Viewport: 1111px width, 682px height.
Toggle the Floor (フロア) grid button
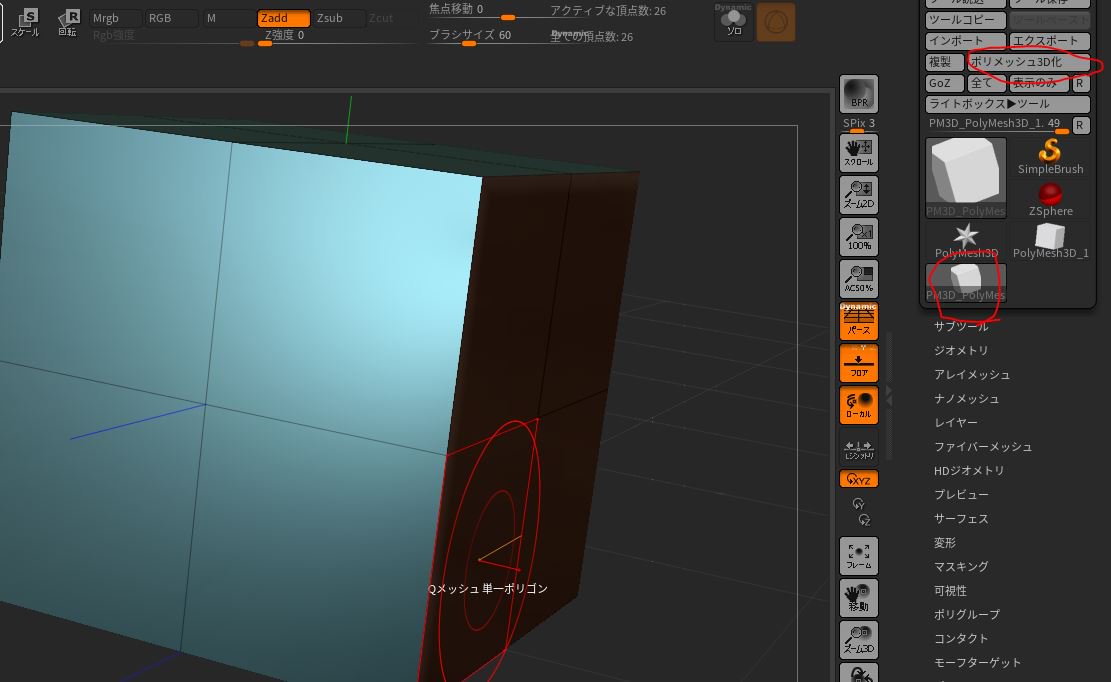(859, 363)
